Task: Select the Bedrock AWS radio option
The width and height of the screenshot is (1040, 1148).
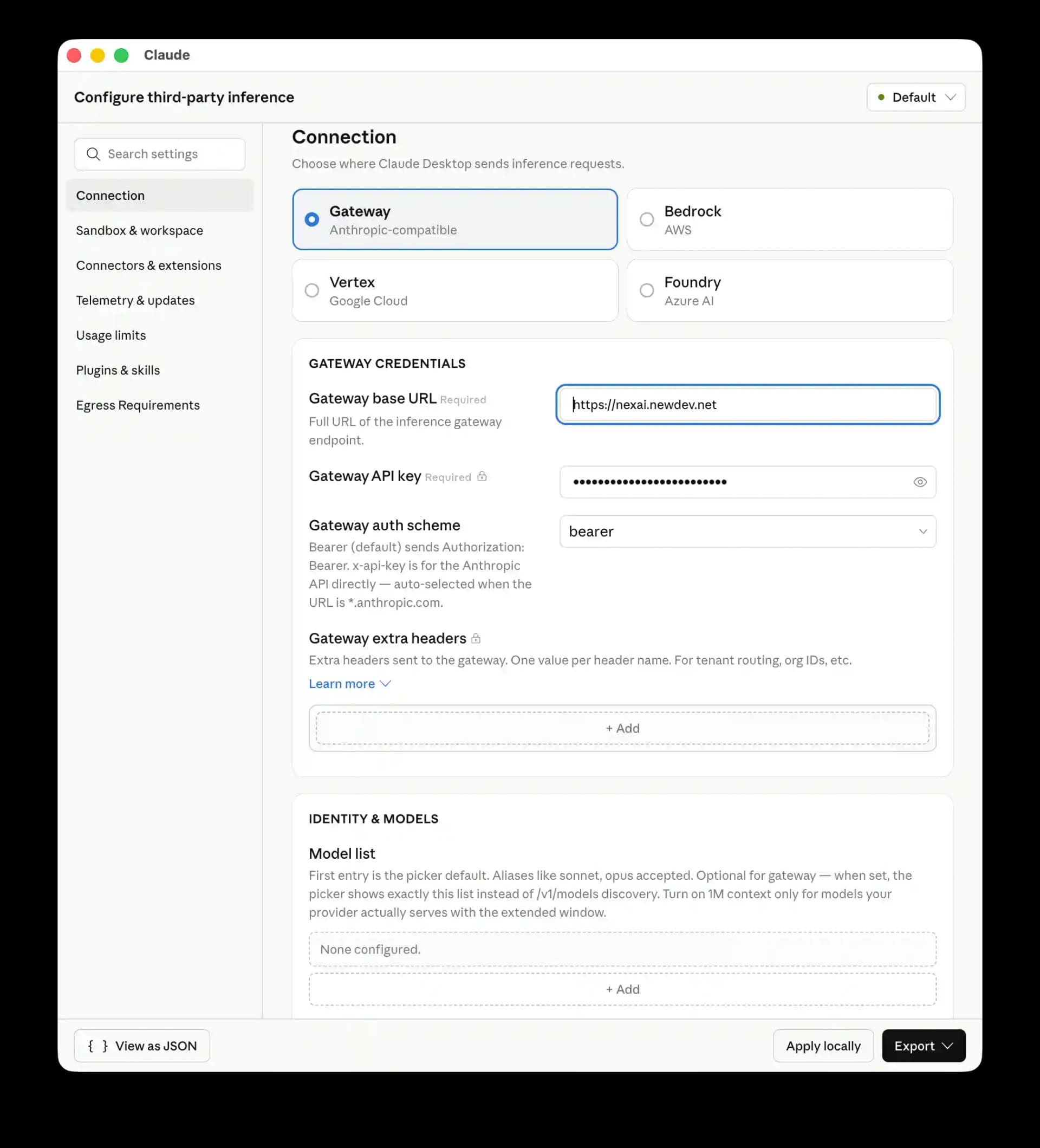Action: [x=790, y=219]
